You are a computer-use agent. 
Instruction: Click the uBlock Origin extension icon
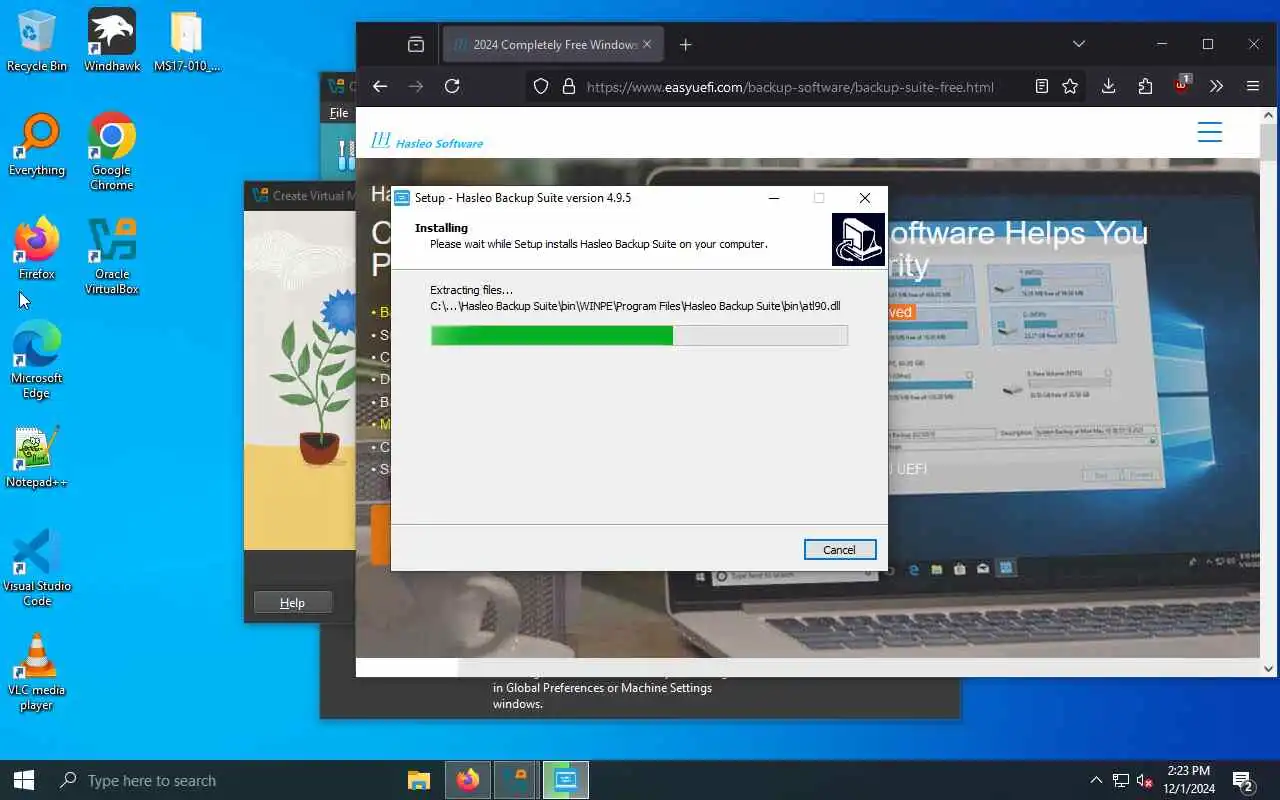[x=1182, y=85]
